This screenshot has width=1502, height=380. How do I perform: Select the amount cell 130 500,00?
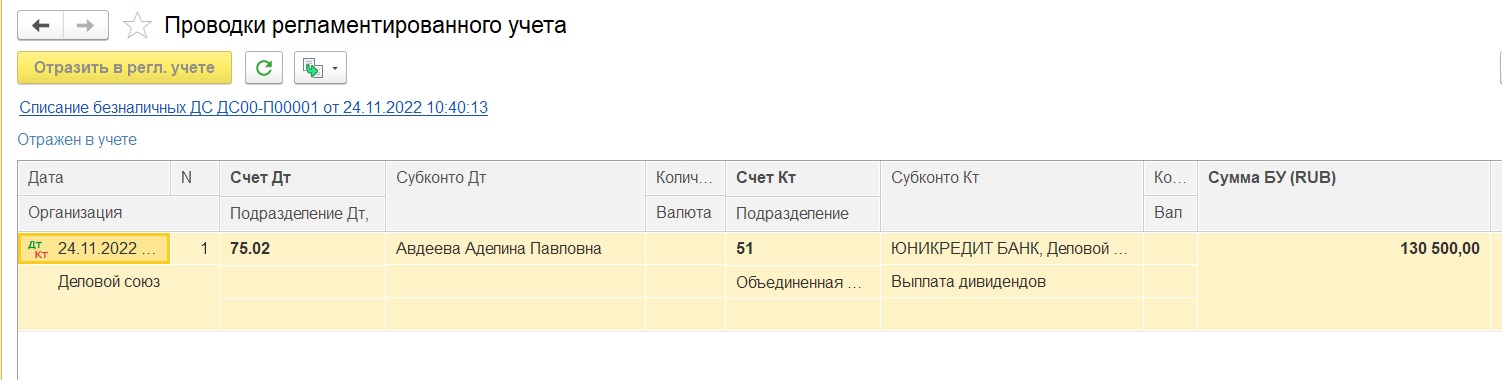pos(1343,248)
